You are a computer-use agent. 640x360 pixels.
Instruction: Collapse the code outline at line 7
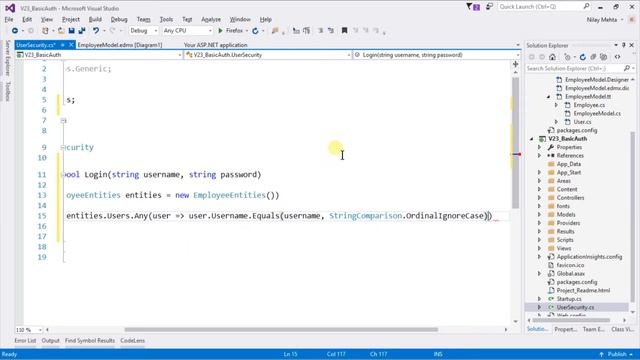[63, 120]
